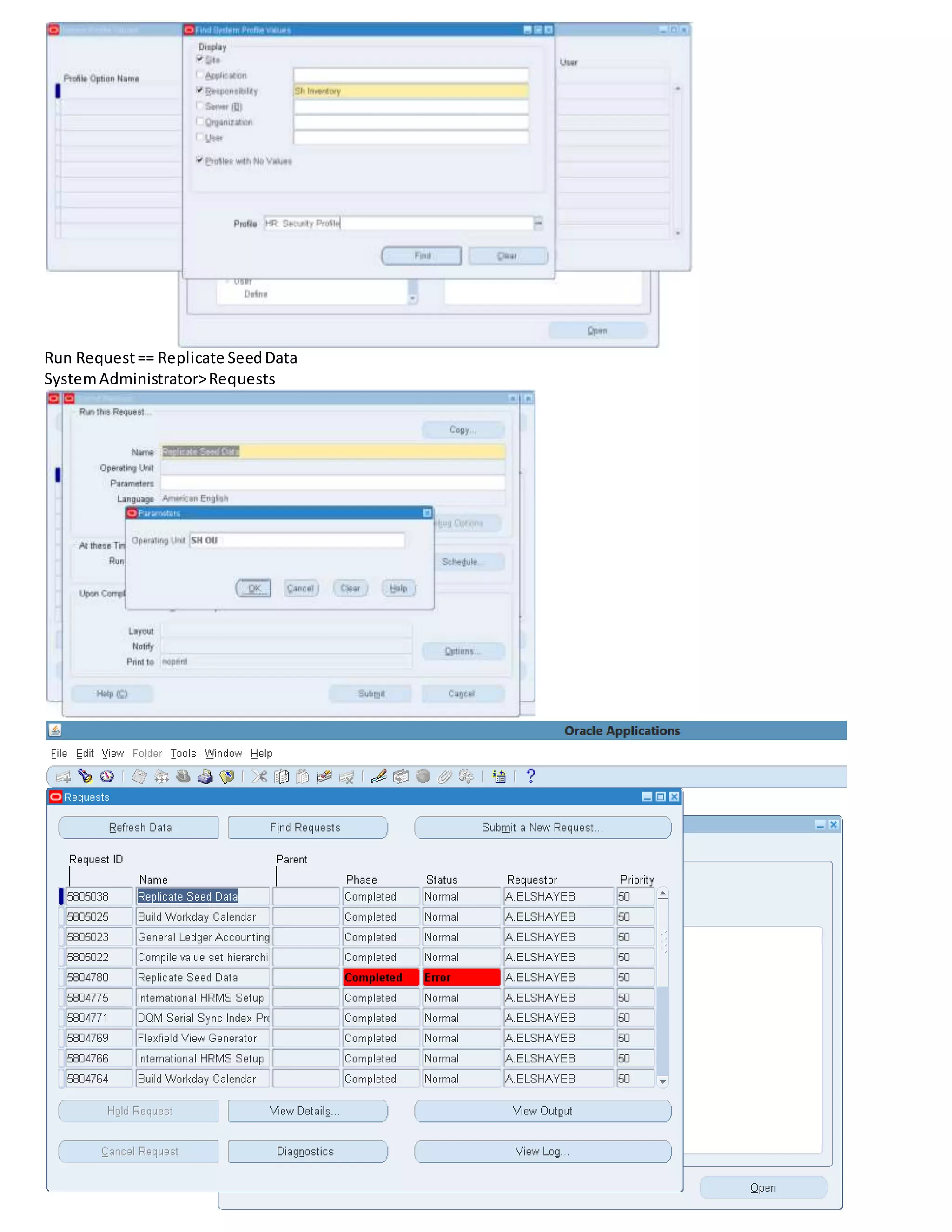The height and width of the screenshot is (1232, 952).
Task: Click the Print toolbar icon
Action: (205, 777)
